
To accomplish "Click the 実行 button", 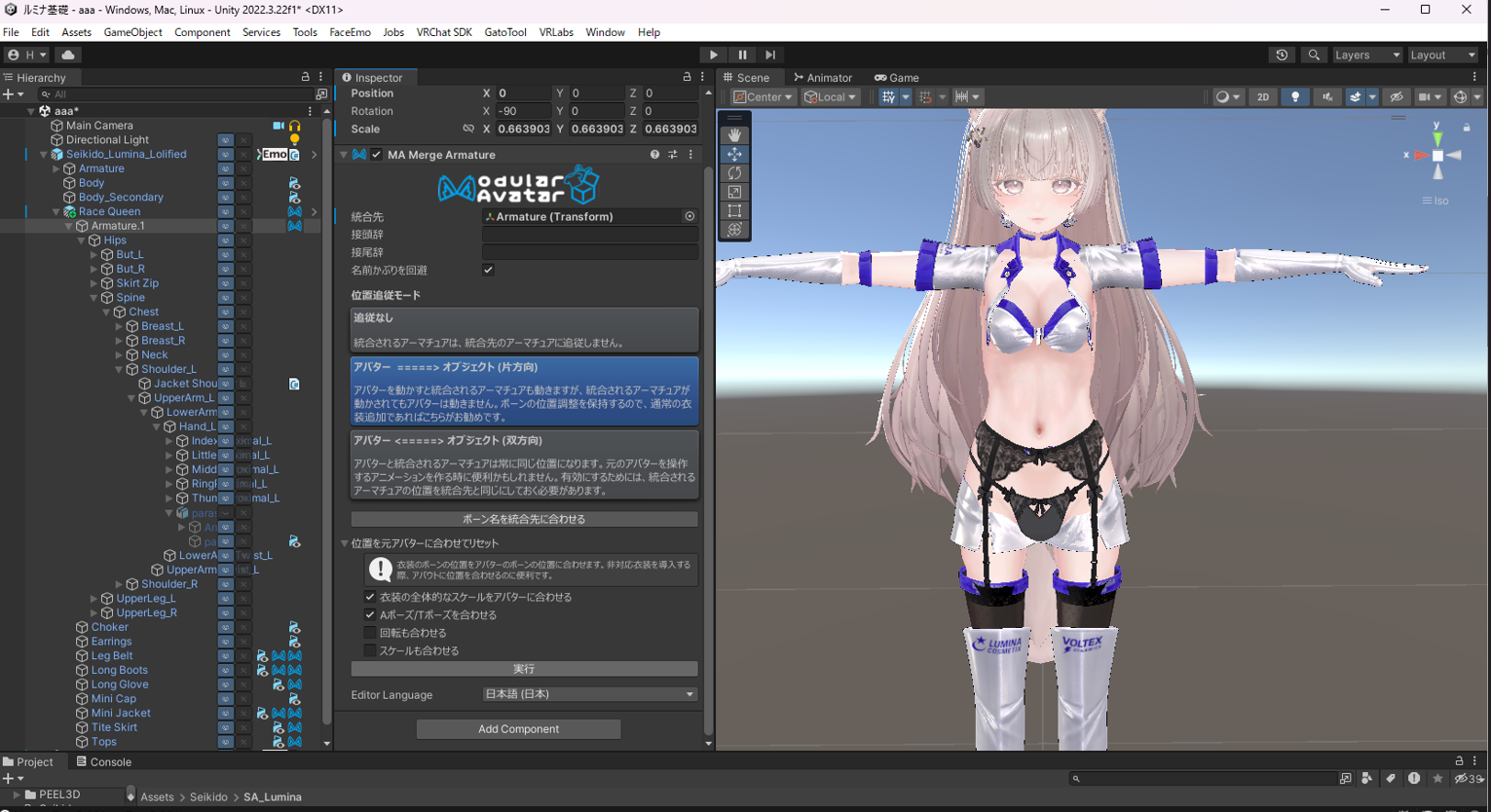I will coord(524,669).
